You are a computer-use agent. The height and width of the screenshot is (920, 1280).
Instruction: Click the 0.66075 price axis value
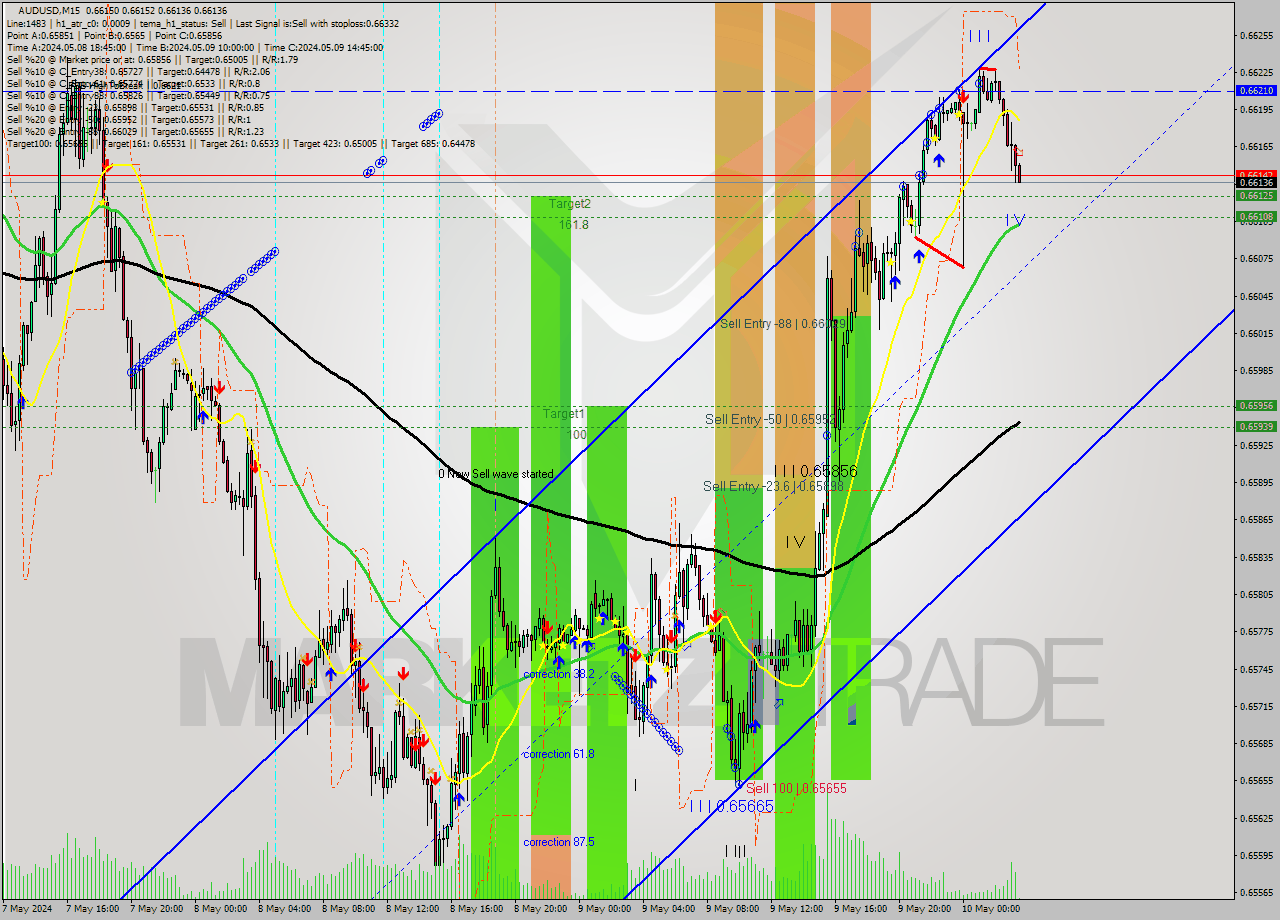click(x=1256, y=259)
